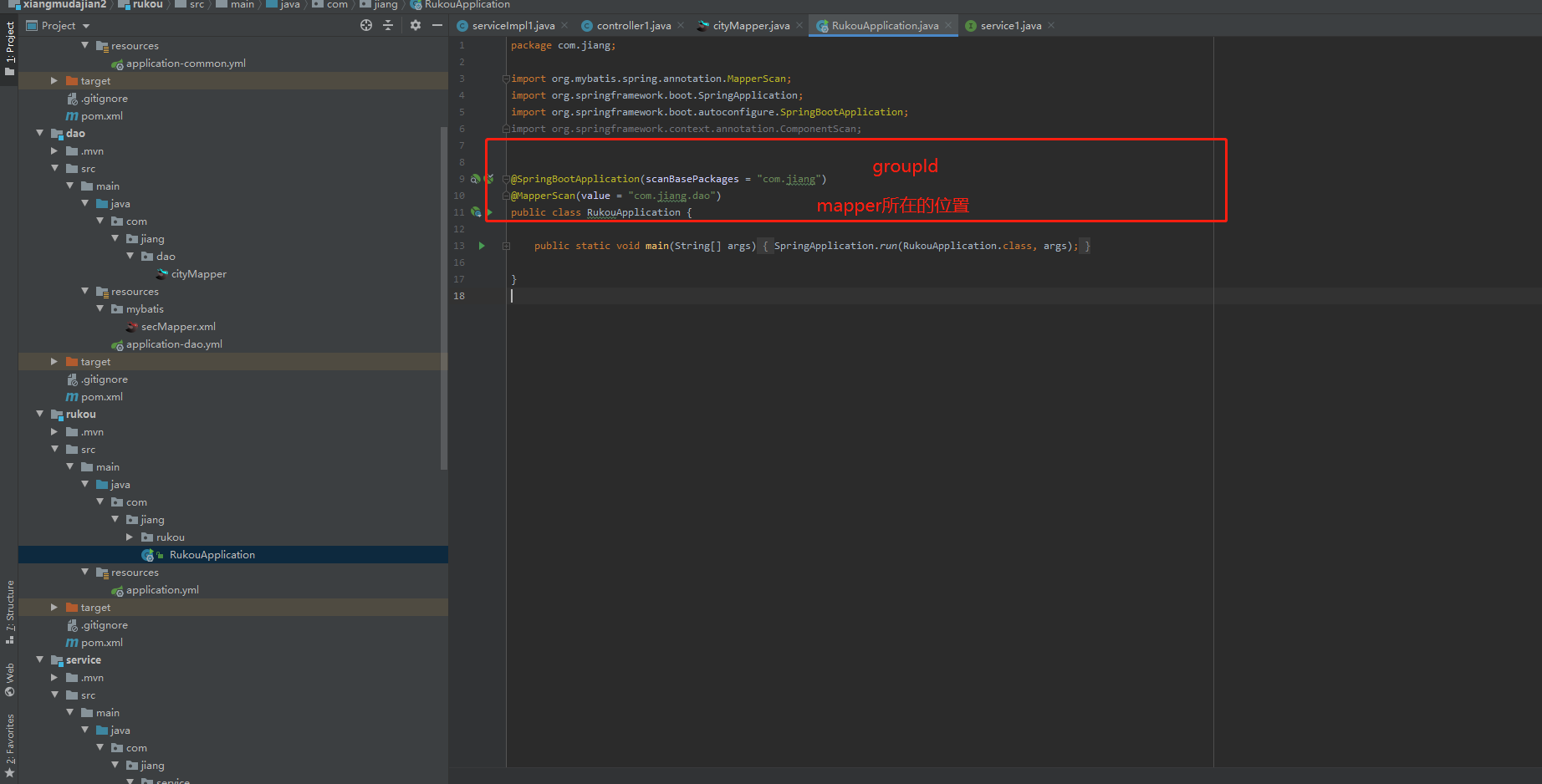Screen dimensions: 1542x784
Task: Open Project panel settings gear
Action: pyautogui.click(x=416, y=26)
